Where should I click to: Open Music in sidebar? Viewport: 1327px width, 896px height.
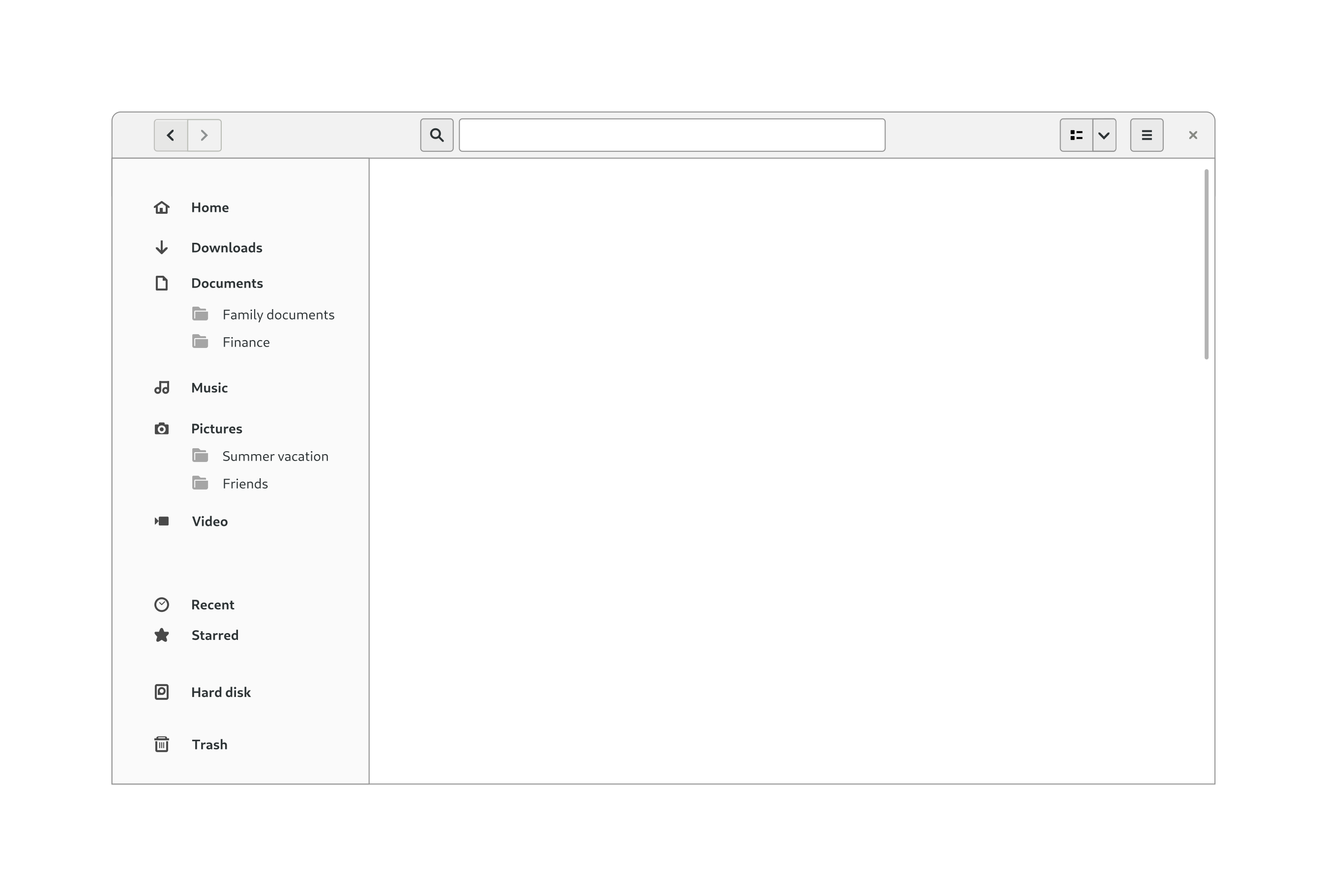[x=209, y=387]
